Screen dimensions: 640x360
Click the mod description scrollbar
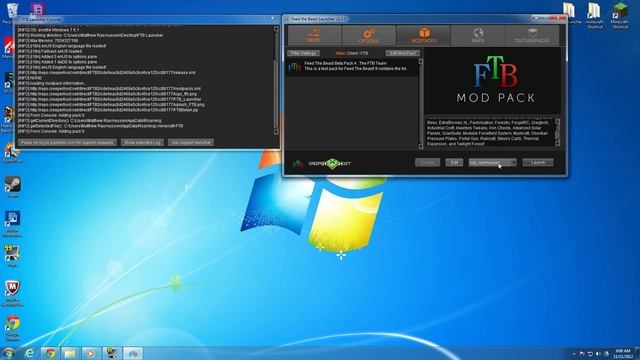pyautogui.click(x=558, y=133)
